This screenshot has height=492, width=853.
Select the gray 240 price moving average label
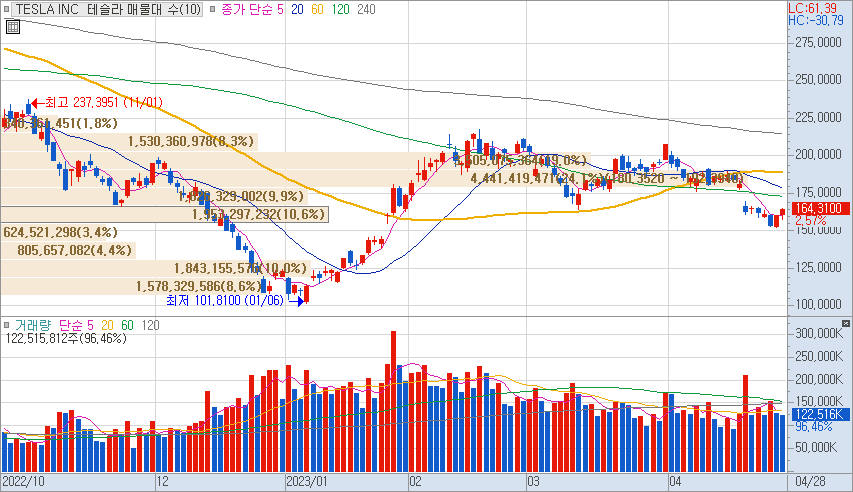(x=366, y=9)
